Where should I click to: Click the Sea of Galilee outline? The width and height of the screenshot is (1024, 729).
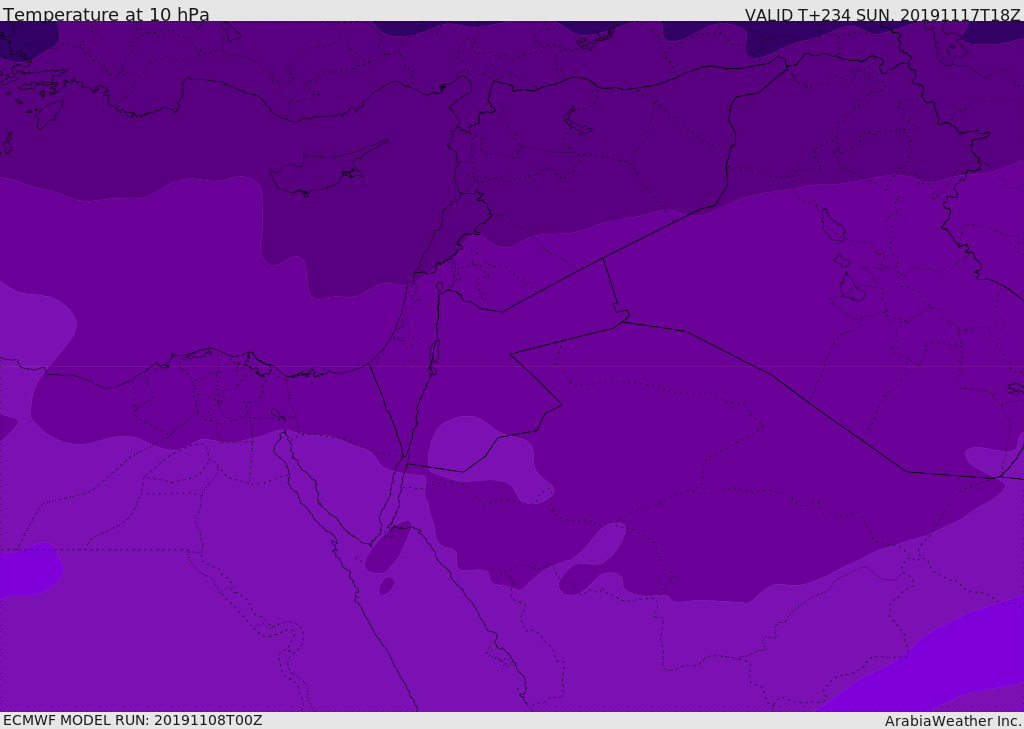tap(440, 287)
